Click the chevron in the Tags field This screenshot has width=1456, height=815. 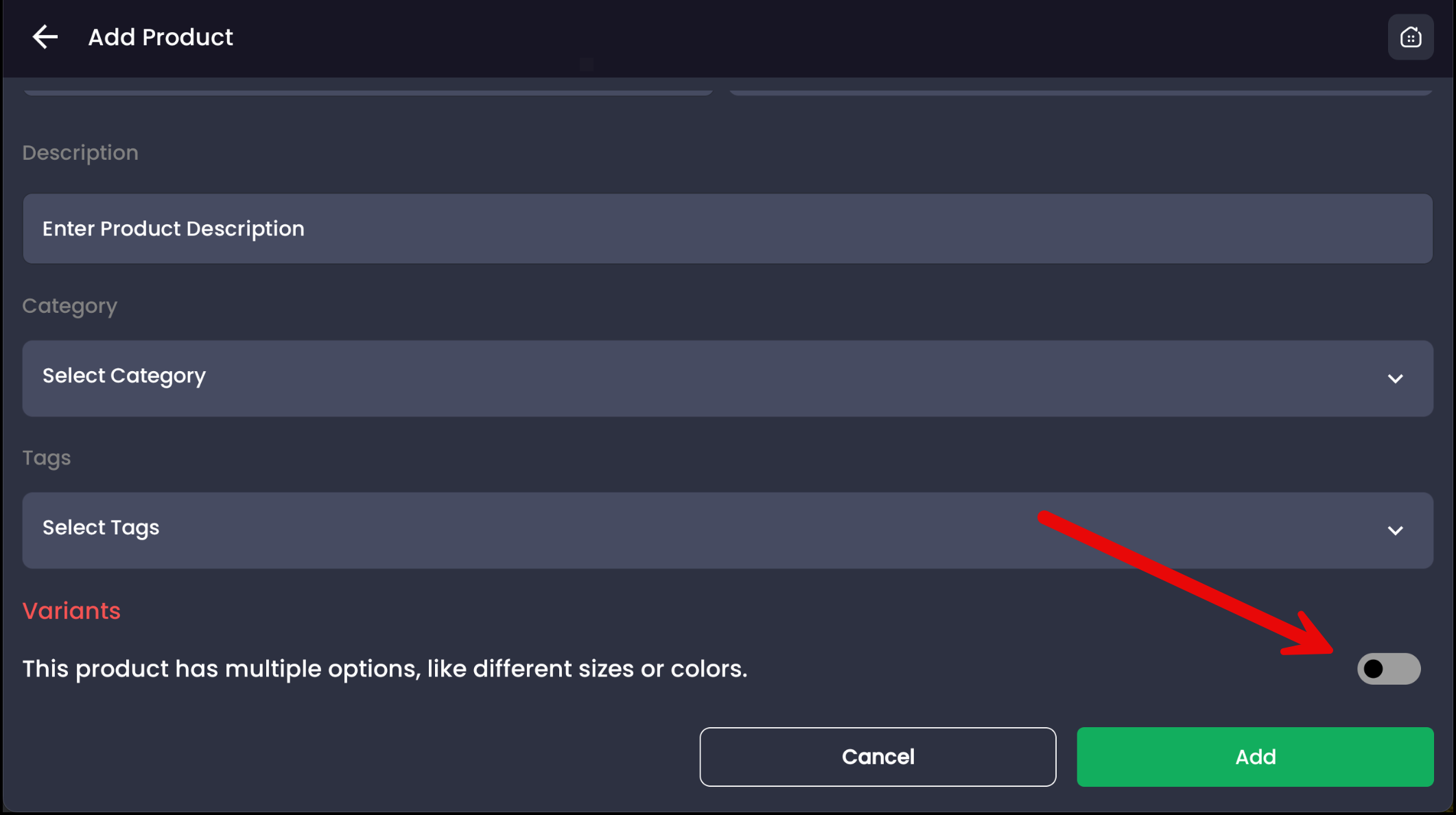[x=1395, y=530]
